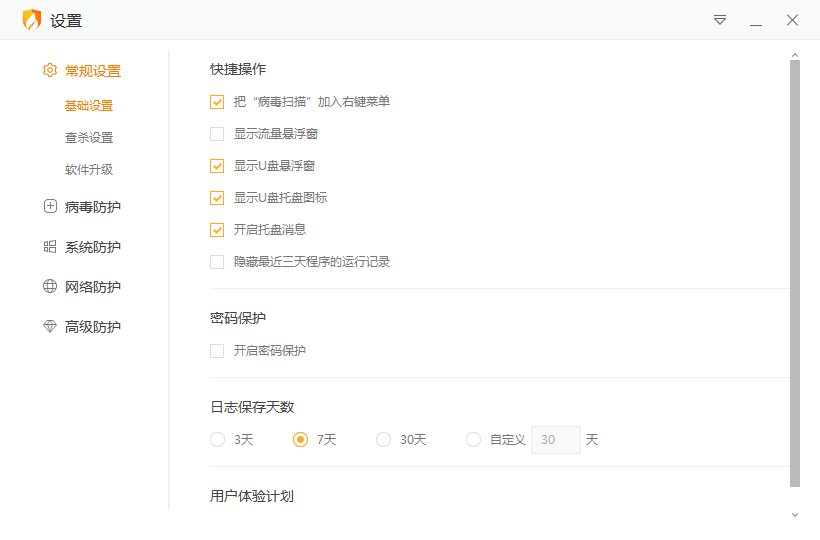Viewport: 820px width, 540px height.
Task: Click the vertical scrollbar thumb
Action: point(795,273)
